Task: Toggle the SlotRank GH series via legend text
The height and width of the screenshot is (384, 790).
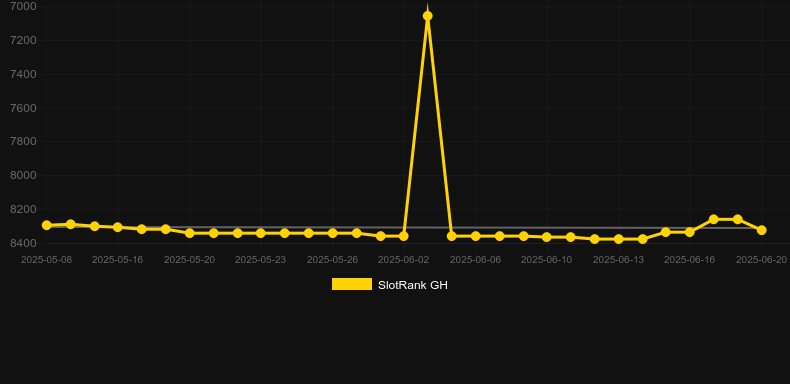Action: tap(413, 285)
